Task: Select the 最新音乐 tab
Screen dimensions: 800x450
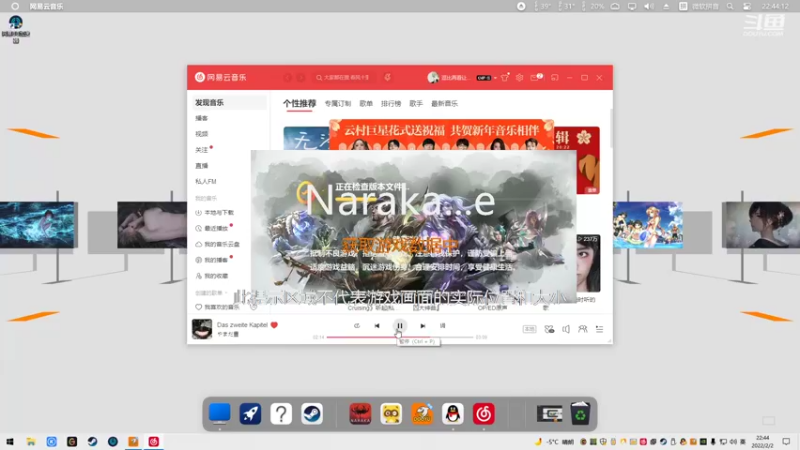Action: [444, 104]
